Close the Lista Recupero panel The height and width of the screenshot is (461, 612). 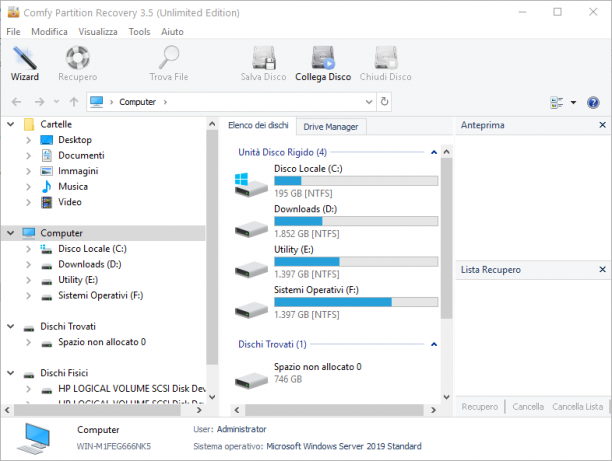602,269
